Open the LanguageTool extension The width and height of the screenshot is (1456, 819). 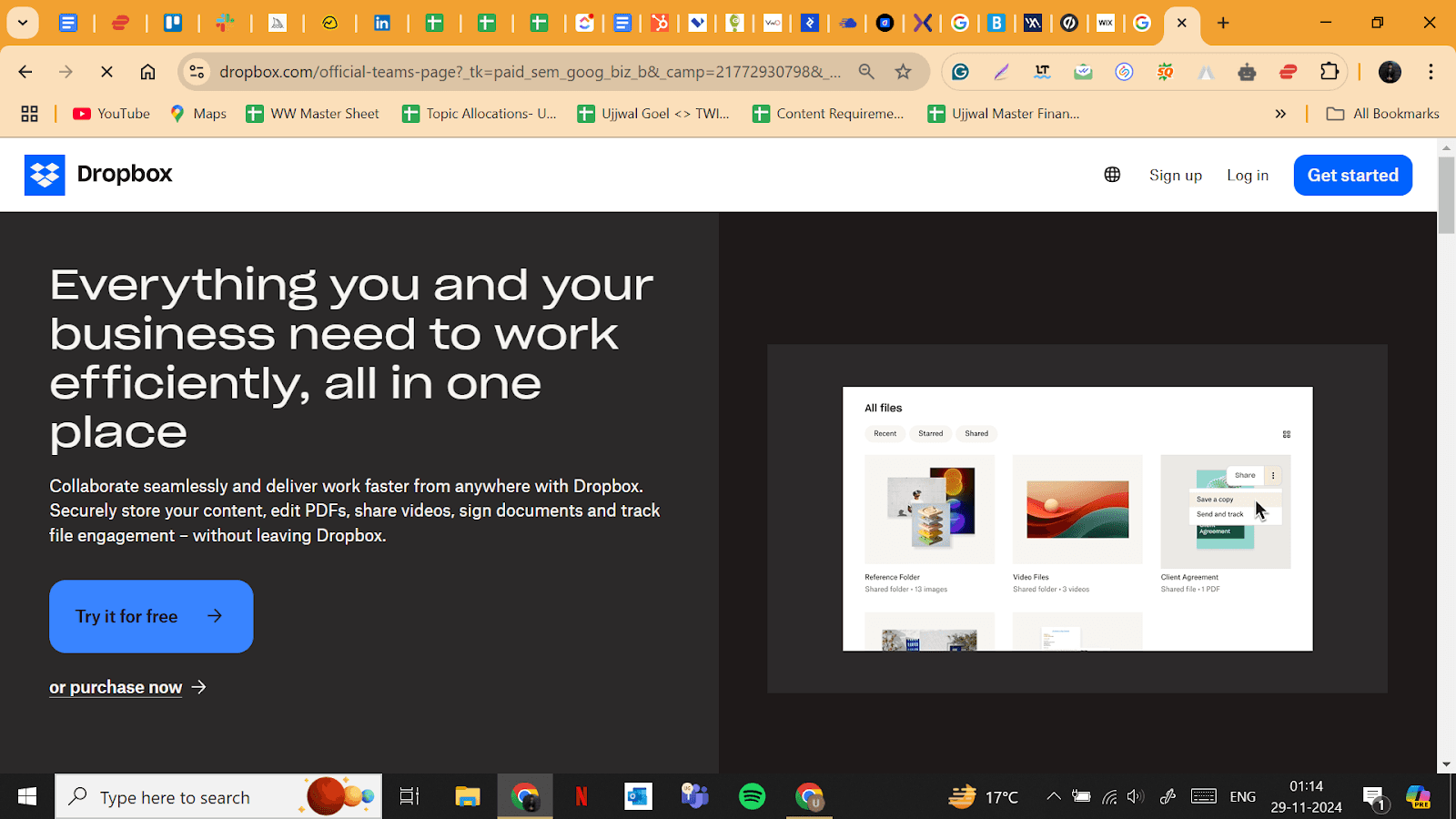point(1042,72)
